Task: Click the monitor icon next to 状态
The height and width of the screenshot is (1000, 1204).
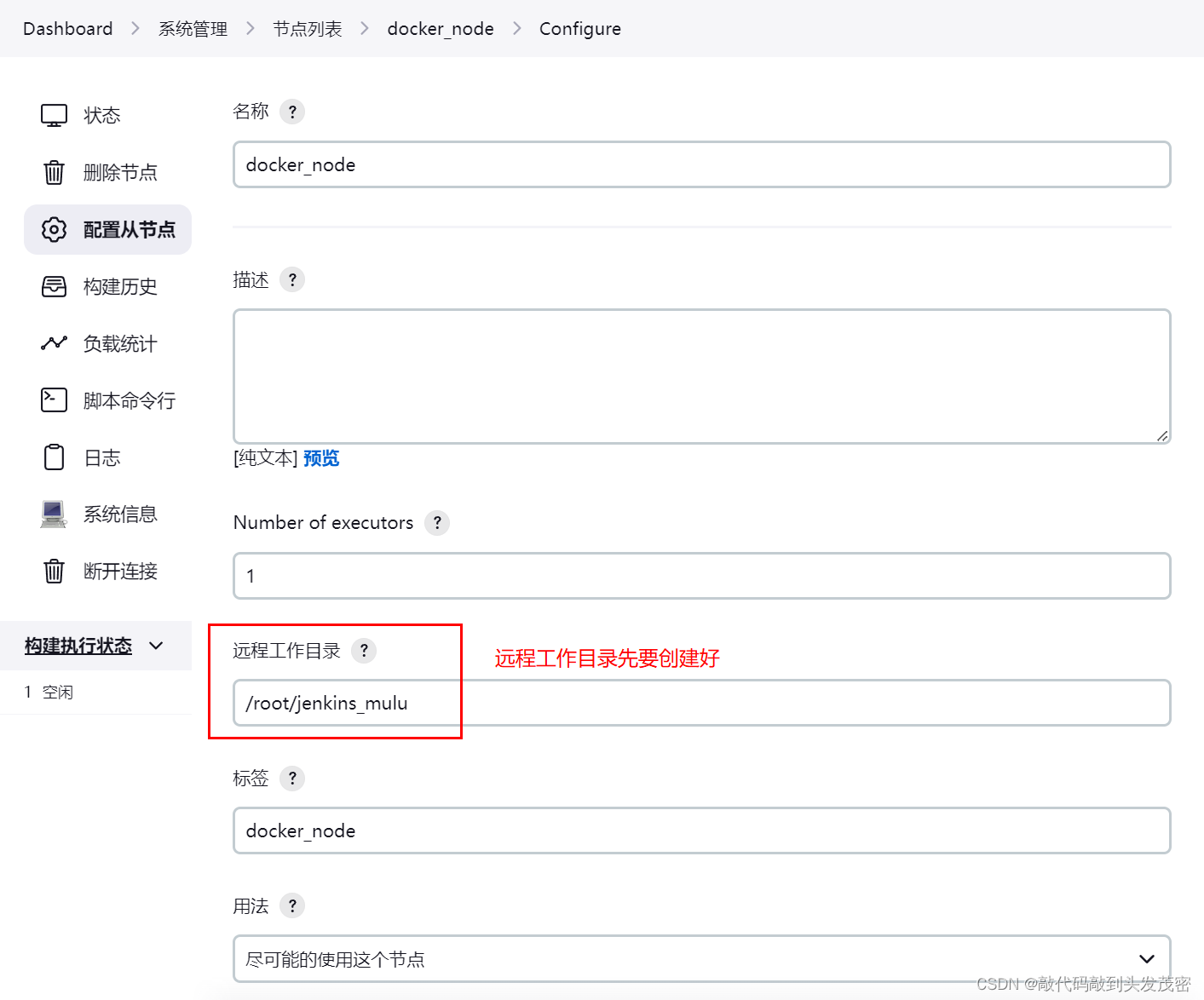Action: pyautogui.click(x=54, y=115)
